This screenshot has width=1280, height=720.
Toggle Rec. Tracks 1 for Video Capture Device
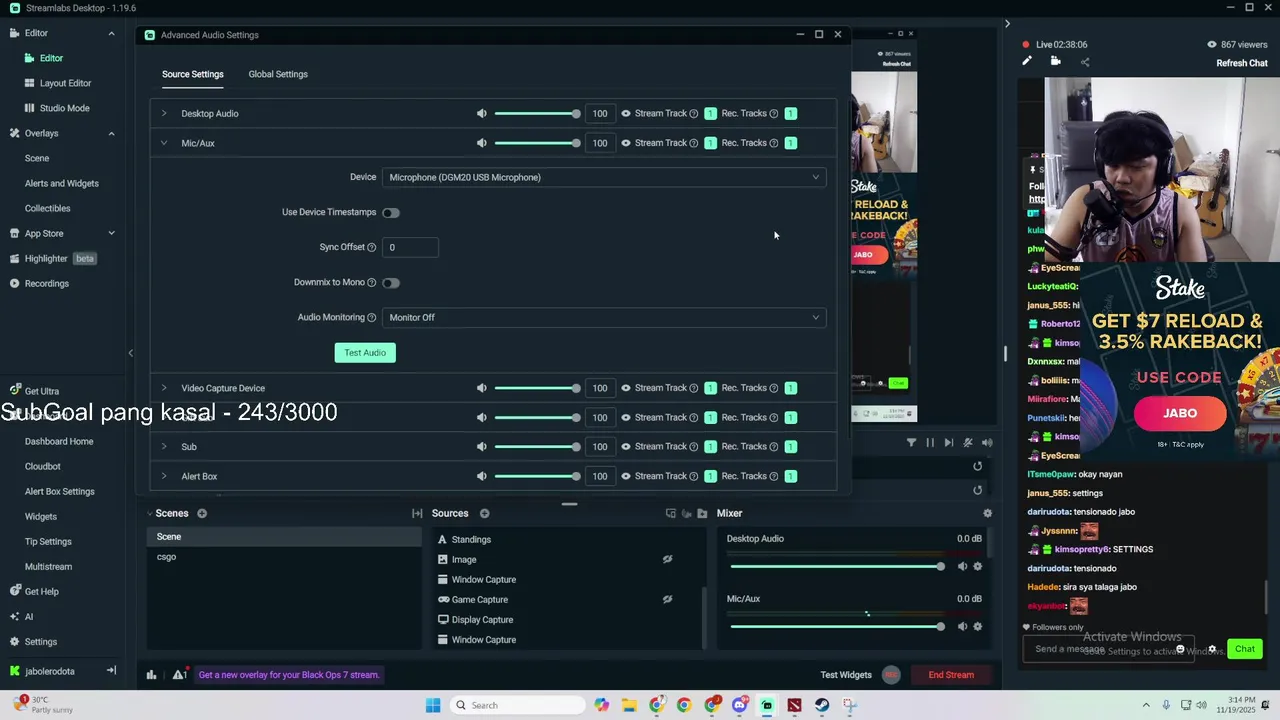click(790, 388)
